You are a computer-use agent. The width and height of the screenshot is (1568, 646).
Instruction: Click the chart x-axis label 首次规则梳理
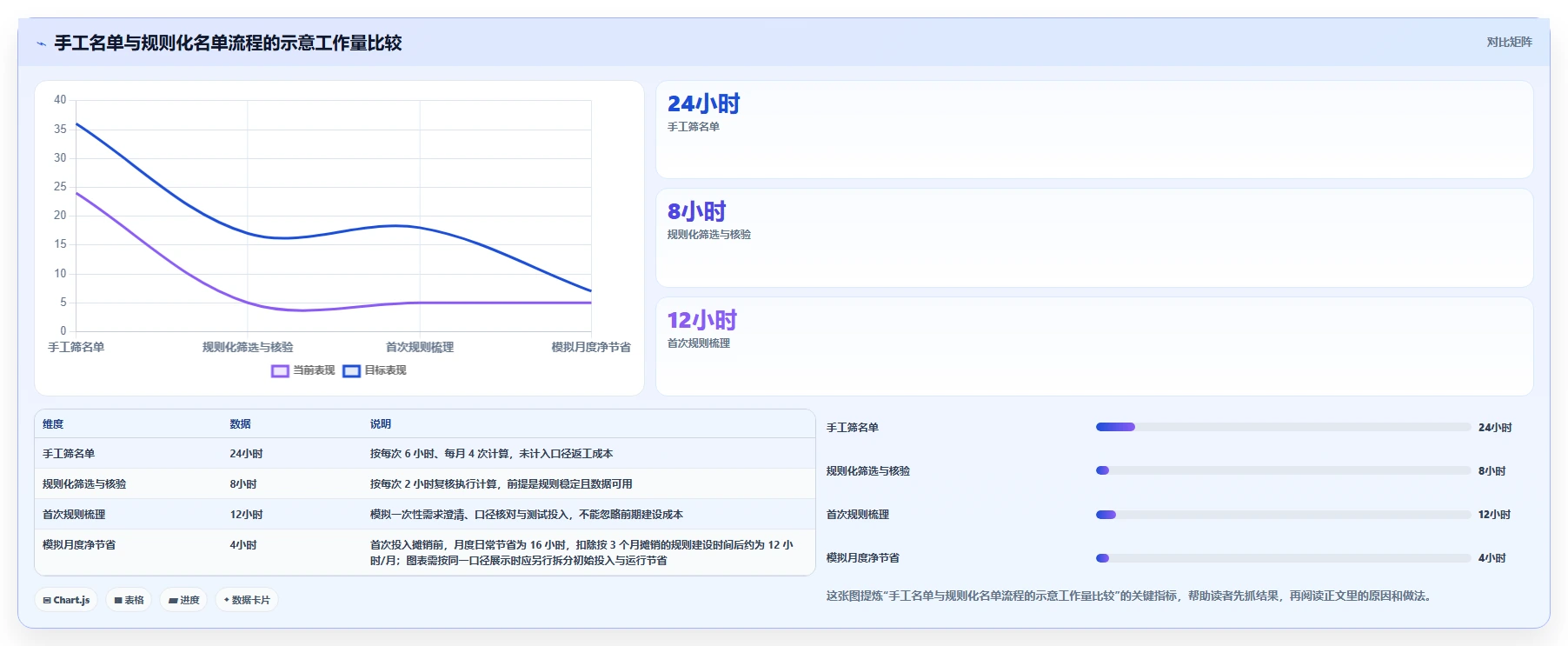tap(420, 347)
